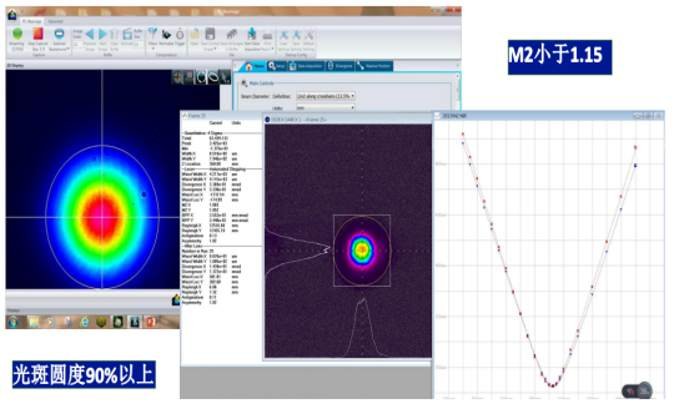Click the Trigger stopwatch icon in ribbon
The width and height of the screenshot is (674, 410).
point(180,33)
